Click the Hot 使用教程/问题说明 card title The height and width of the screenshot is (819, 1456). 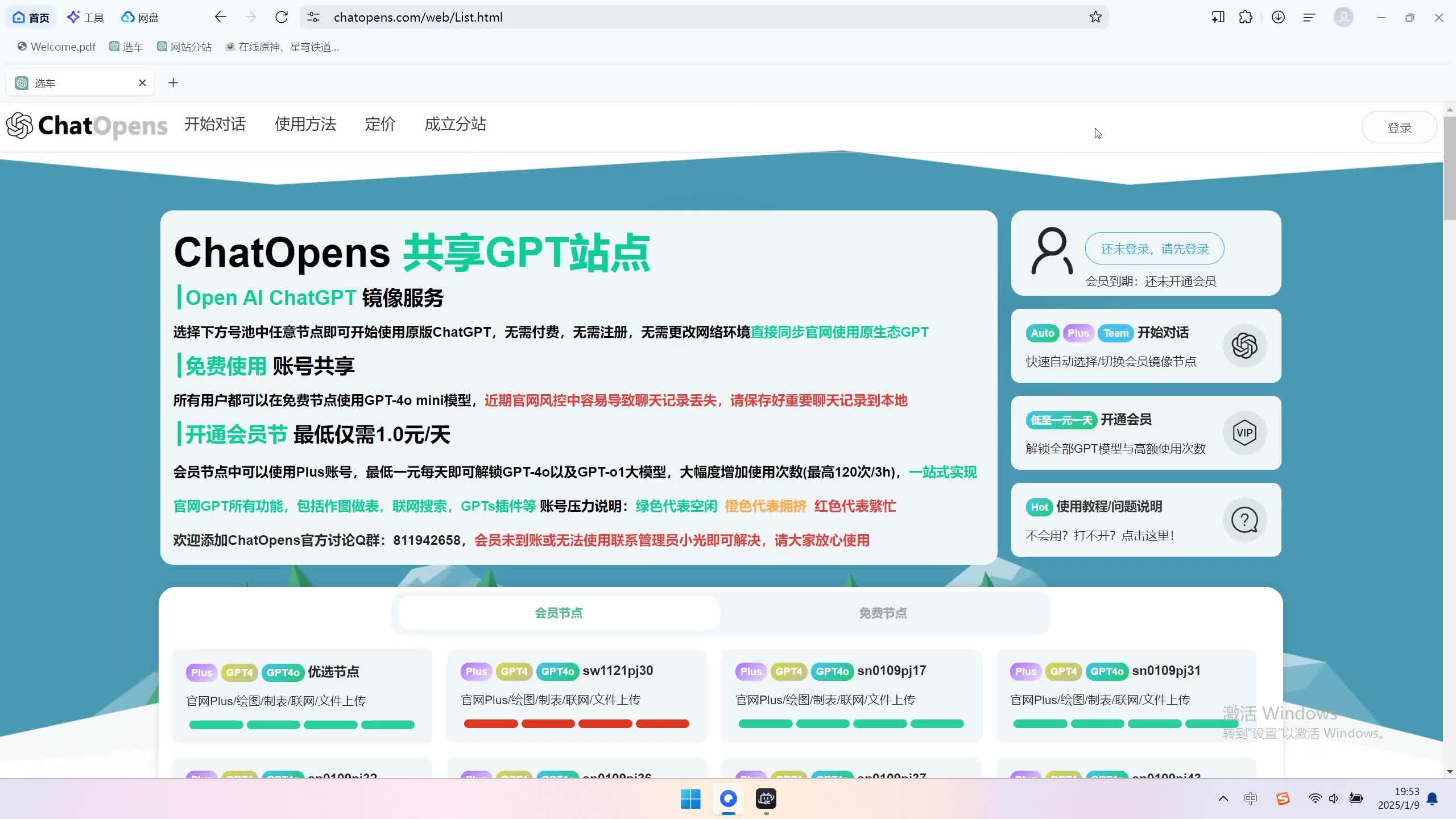pos(1094,507)
